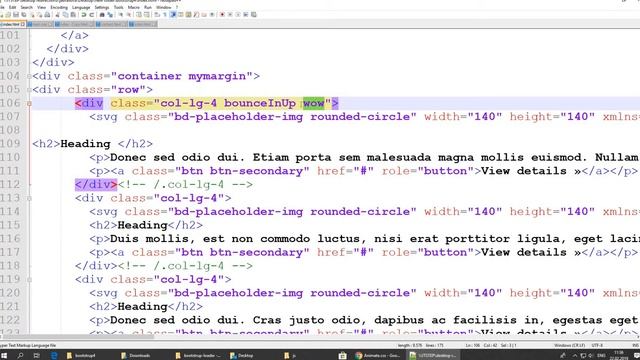Screen dimensions: 640x360
Task: Click the UTF-8 encoding status entry
Action: 597,345
